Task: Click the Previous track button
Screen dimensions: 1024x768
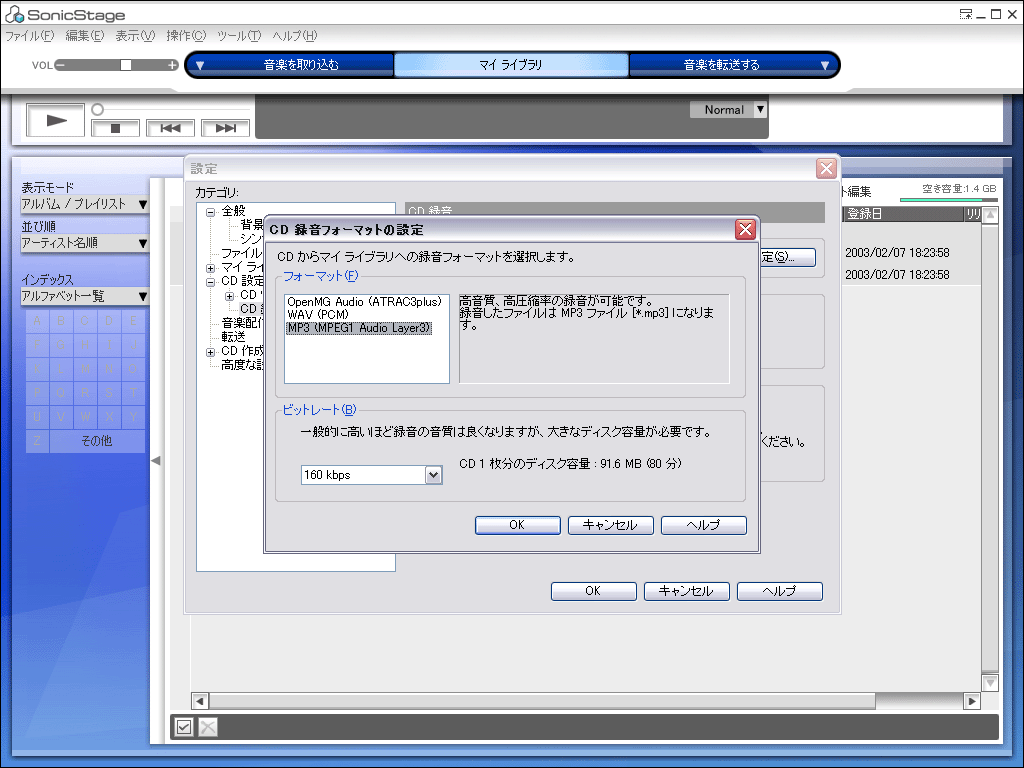Action: (x=170, y=128)
